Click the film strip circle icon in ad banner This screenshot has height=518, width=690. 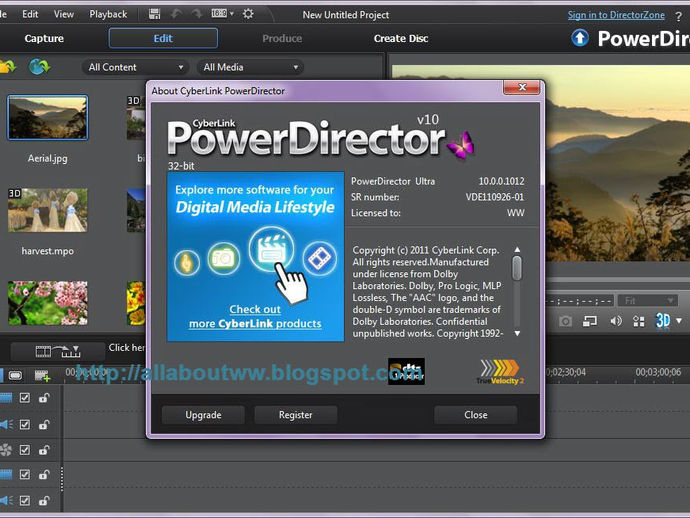pyautogui.click(x=319, y=258)
